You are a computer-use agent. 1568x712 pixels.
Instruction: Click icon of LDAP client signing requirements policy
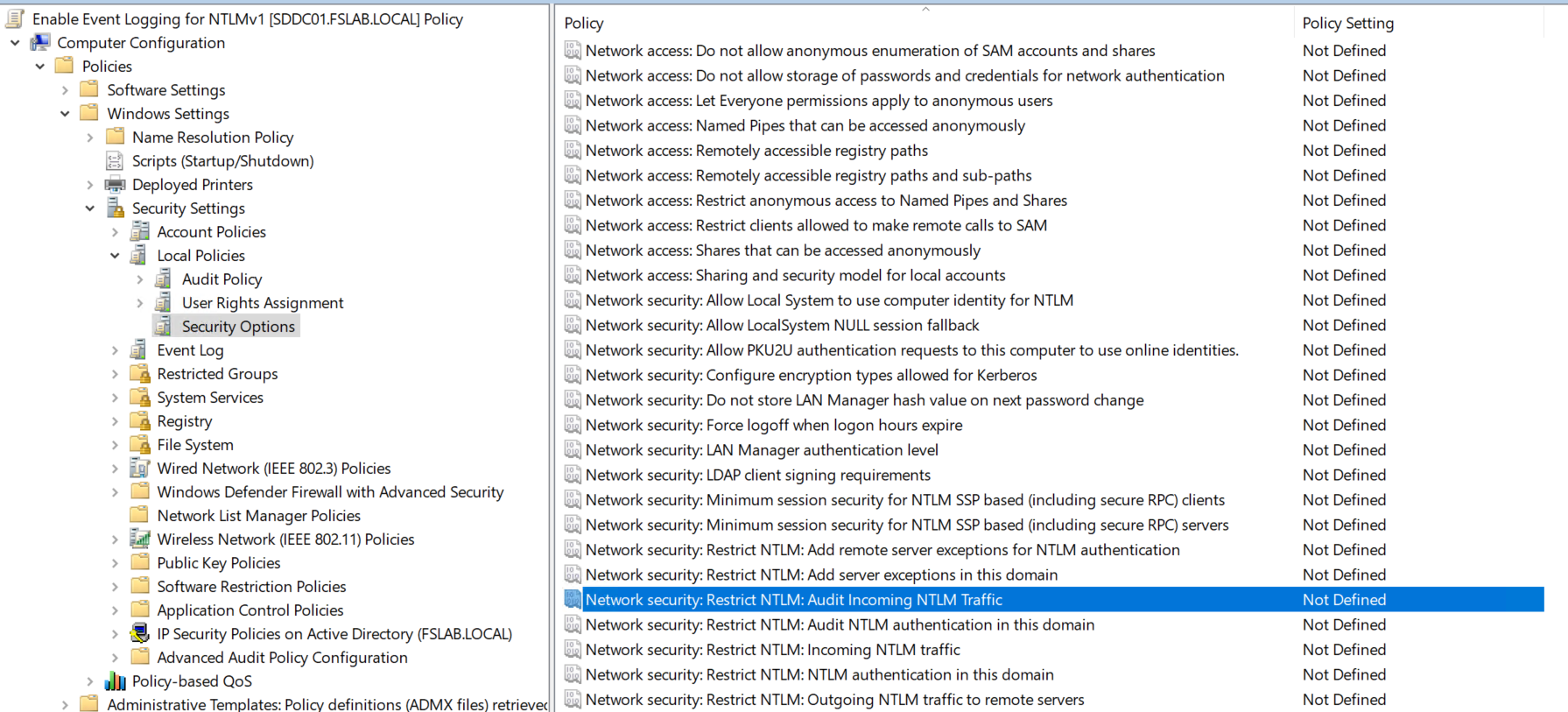(x=573, y=475)
